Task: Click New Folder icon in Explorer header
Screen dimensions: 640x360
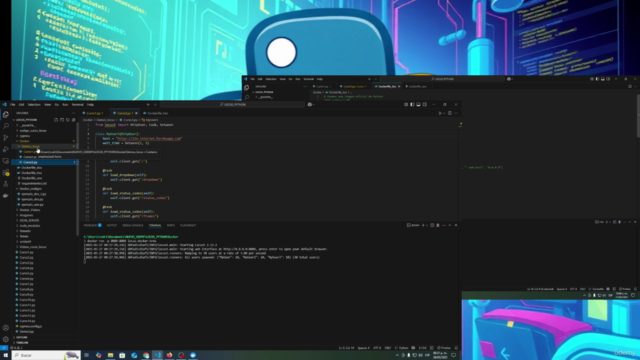Action: pyautogui.click(x=62, y=120)
